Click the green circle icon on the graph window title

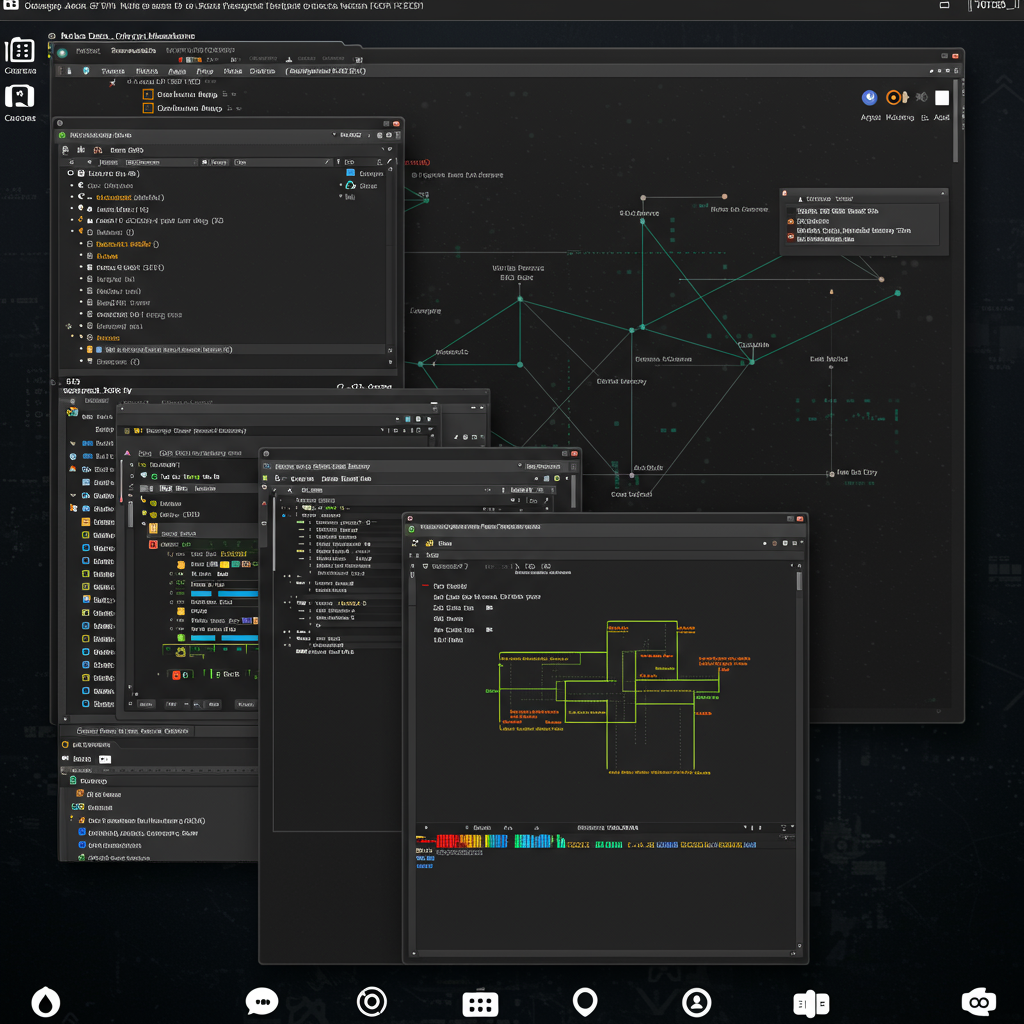point(411,528)
